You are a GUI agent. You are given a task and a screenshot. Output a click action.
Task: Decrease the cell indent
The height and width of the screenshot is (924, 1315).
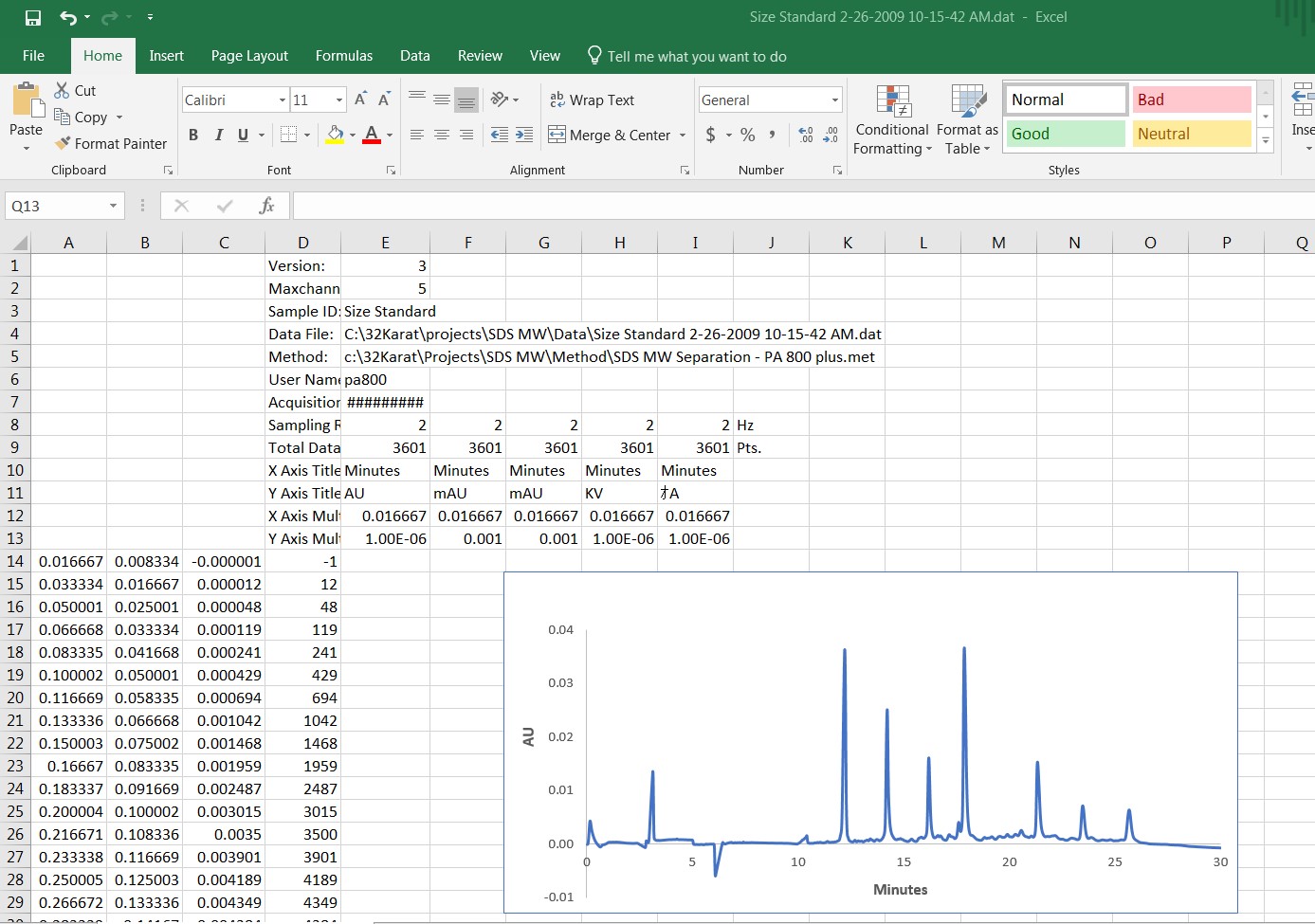[500, 135]
